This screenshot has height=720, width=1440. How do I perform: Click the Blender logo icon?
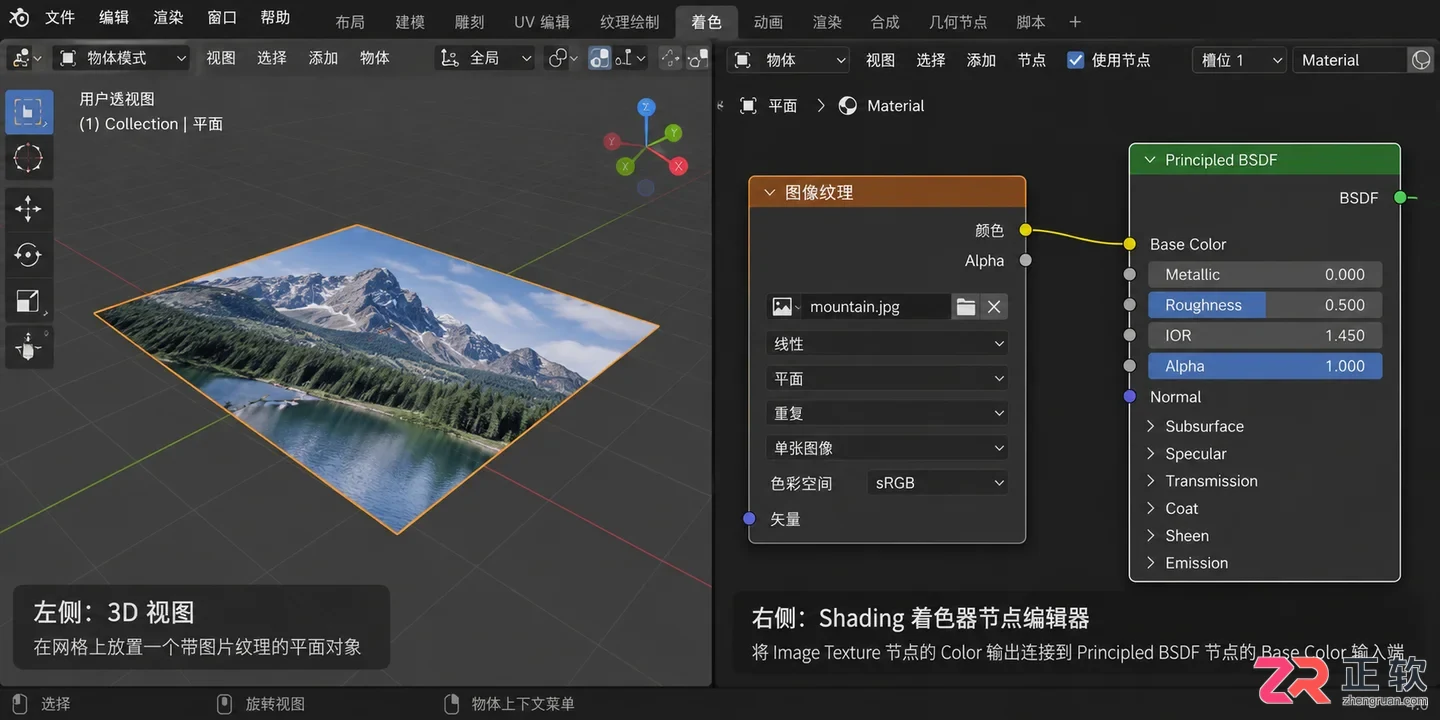coord(20,17)
